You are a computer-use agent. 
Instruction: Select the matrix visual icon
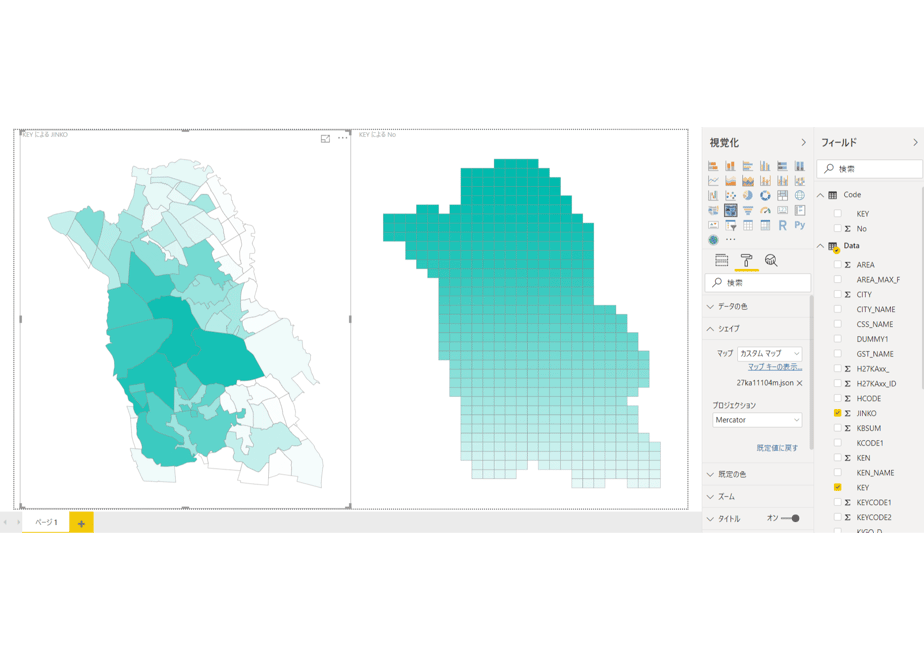pyautogui.click(x=765, y=225)
